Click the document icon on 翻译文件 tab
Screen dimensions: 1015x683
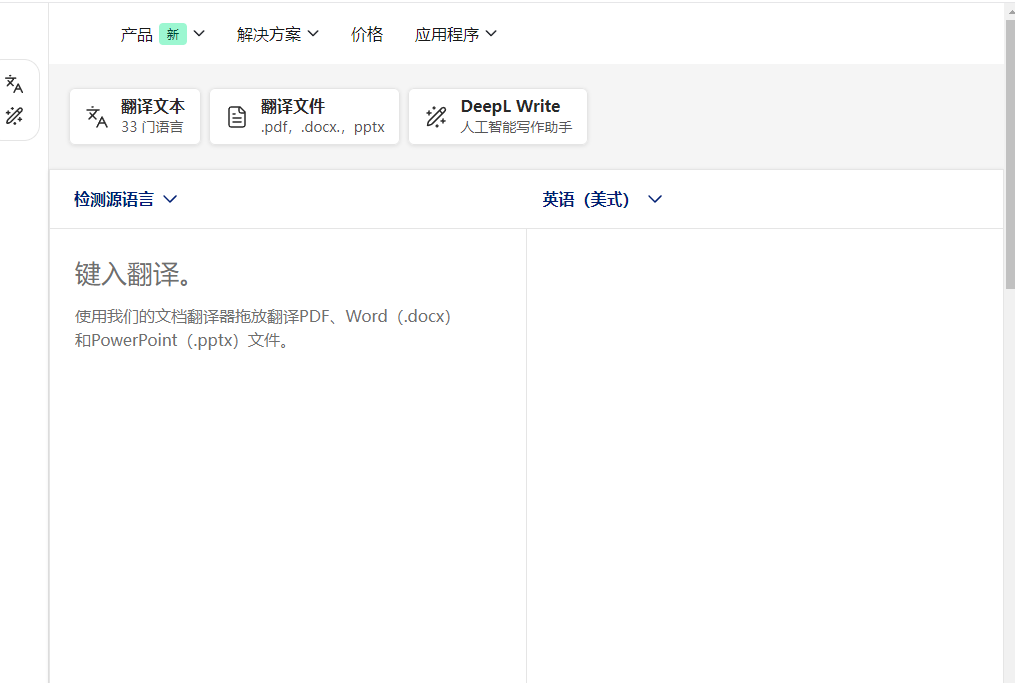[x=237, y=117]
